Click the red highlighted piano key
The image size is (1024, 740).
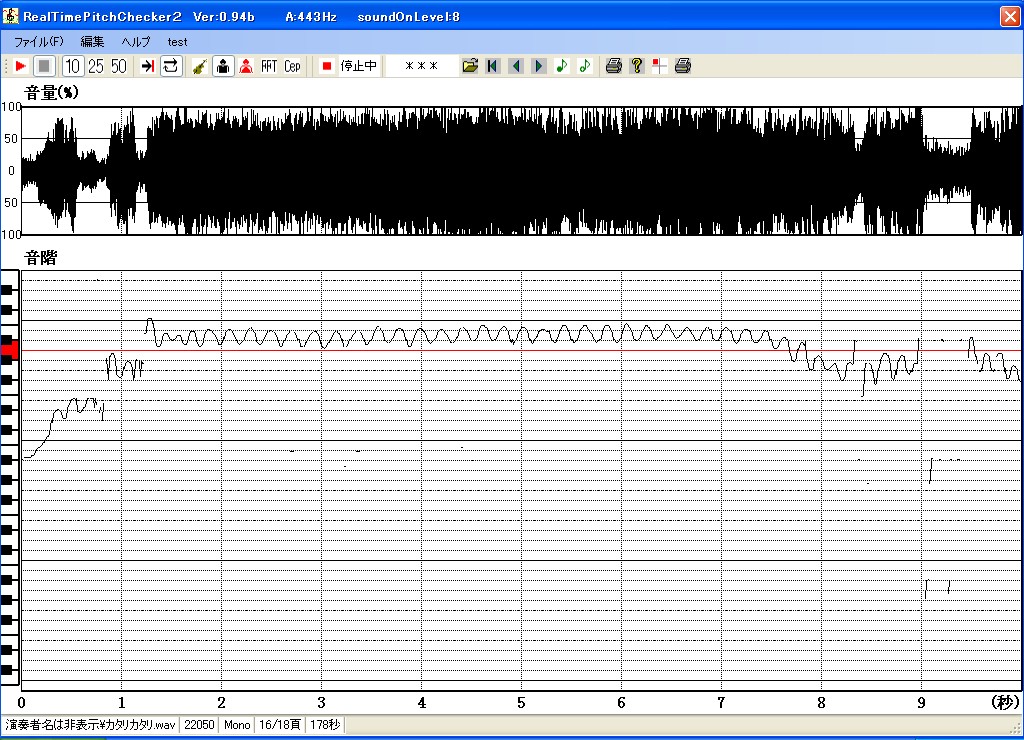9,351
